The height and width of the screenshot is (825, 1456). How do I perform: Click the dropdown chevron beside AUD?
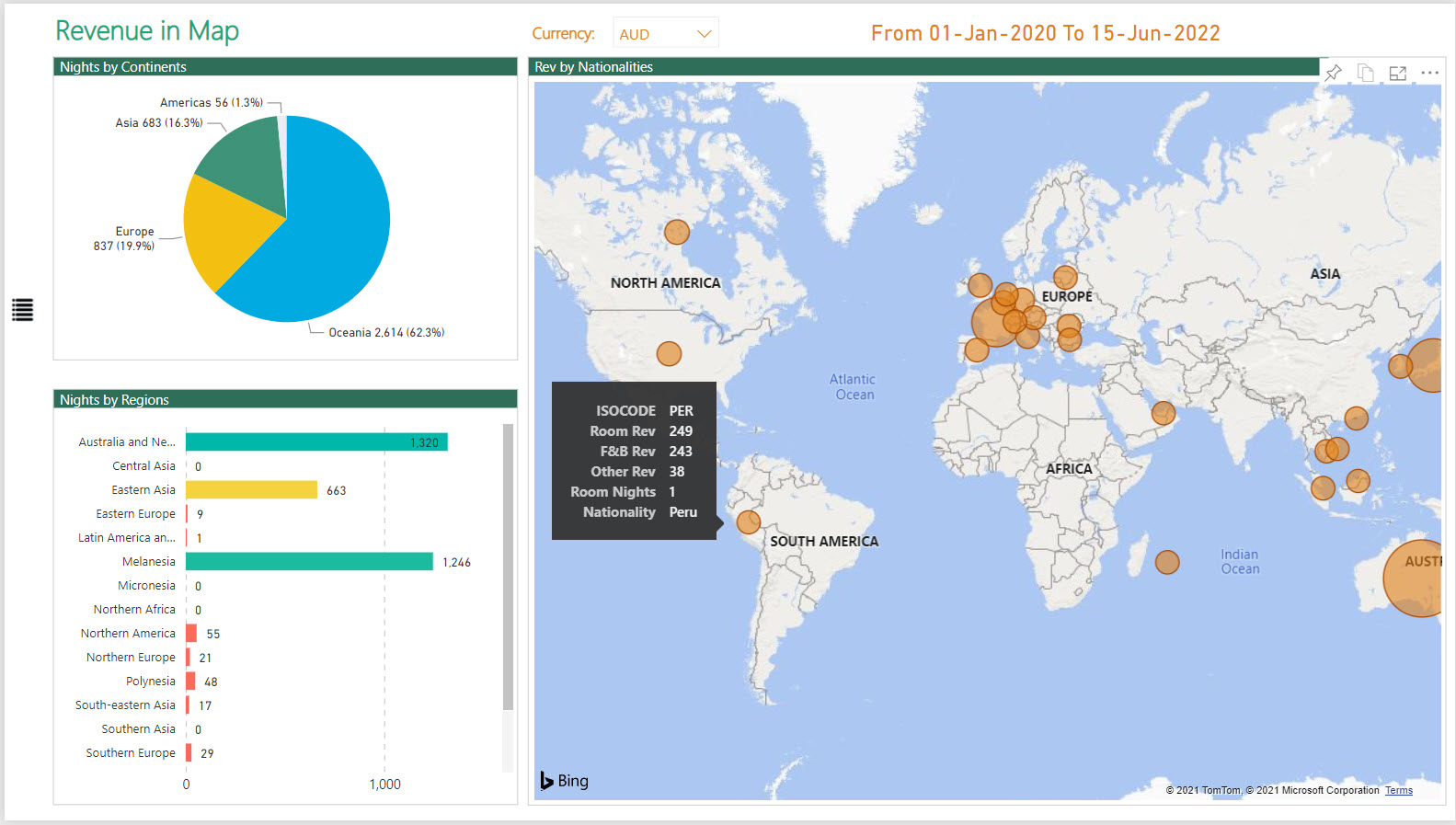pos(704,34)
